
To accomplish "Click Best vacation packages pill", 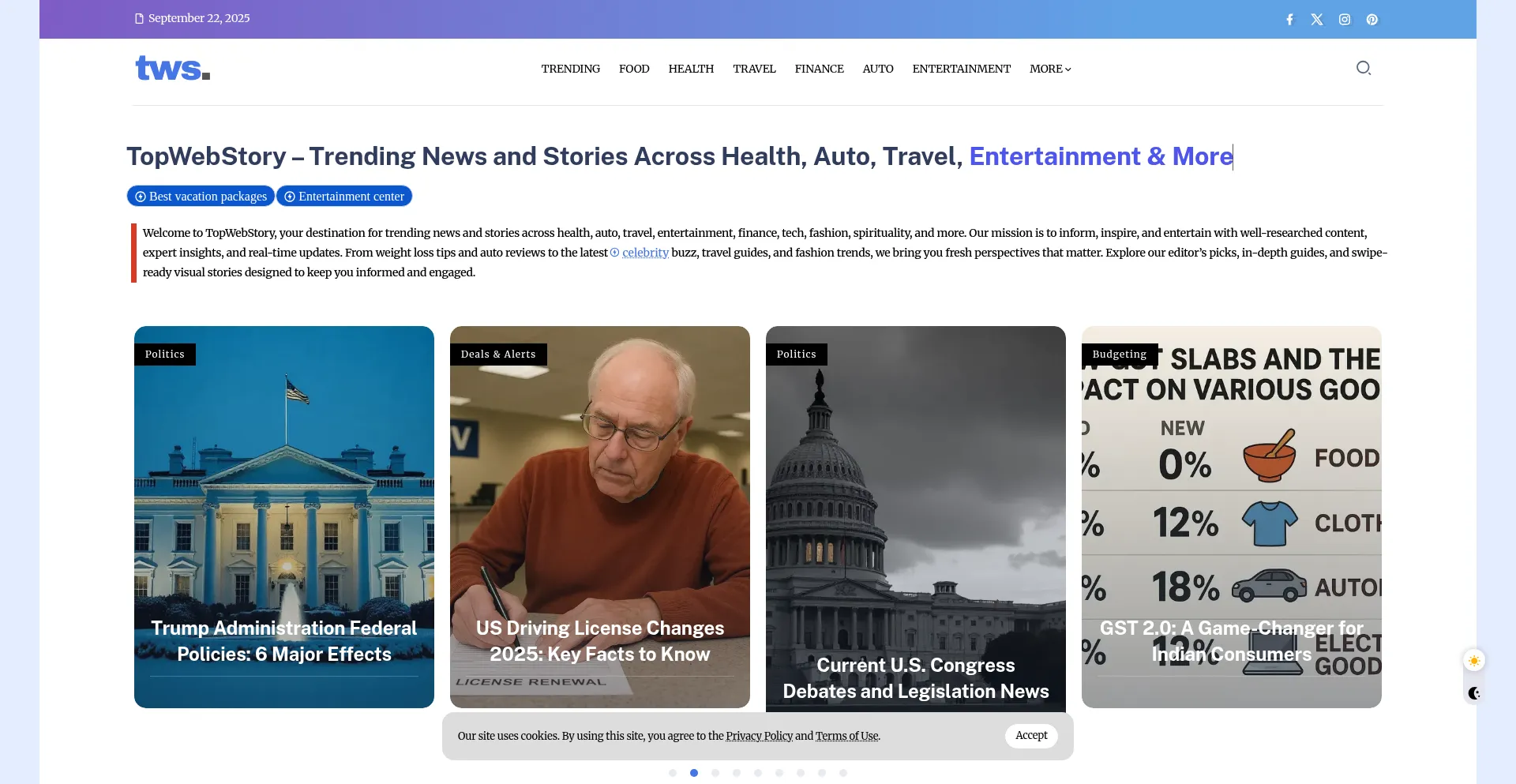I will tap(201, 197).
